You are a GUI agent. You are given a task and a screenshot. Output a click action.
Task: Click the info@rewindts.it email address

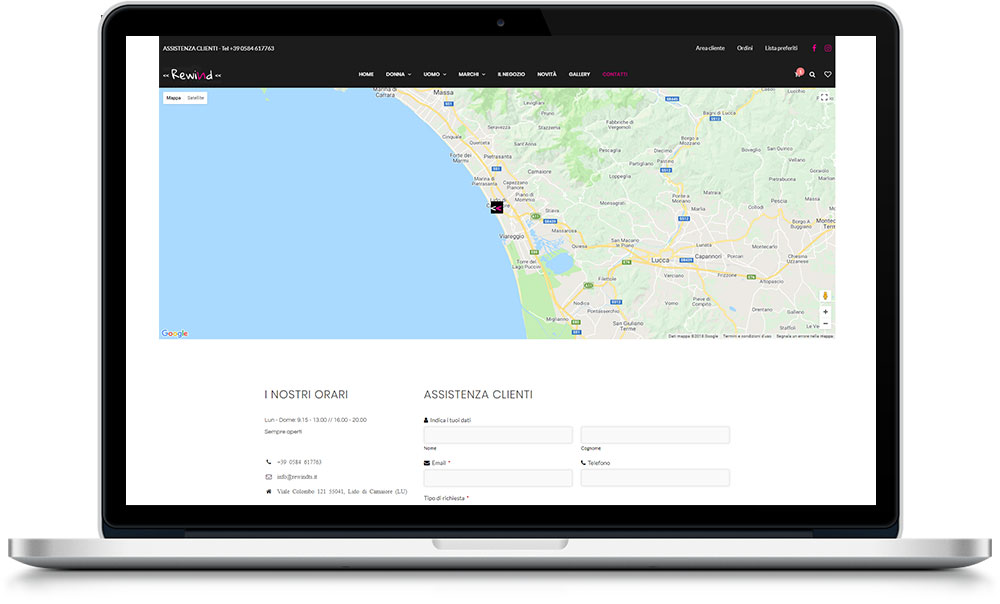point(297,476)
